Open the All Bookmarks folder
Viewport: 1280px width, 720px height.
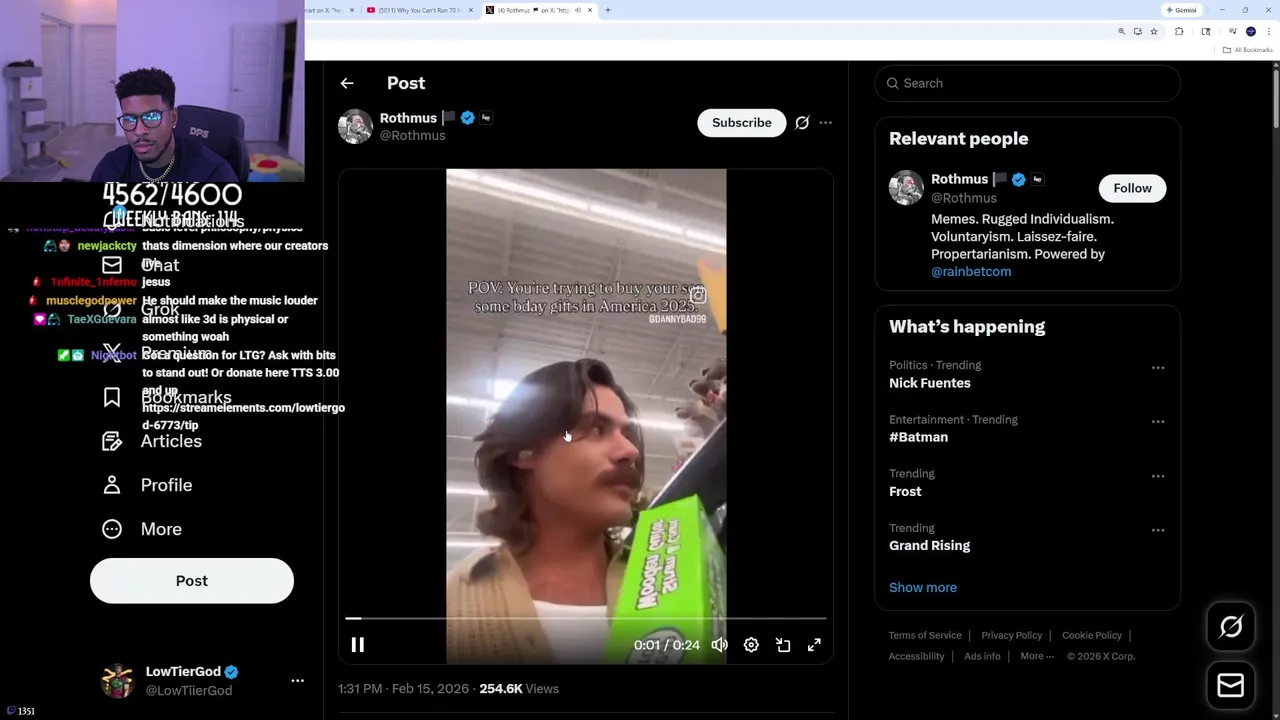pyautogui.click(x=1250, y=50)
